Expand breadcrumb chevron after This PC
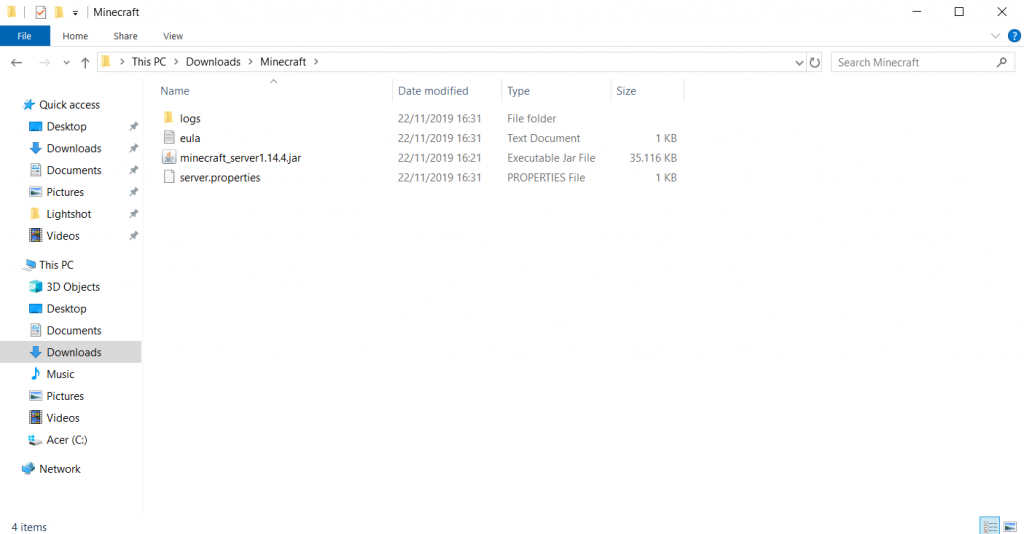Screen dimensions: 1024x534 pyautogui.click(x=176, y=62)
